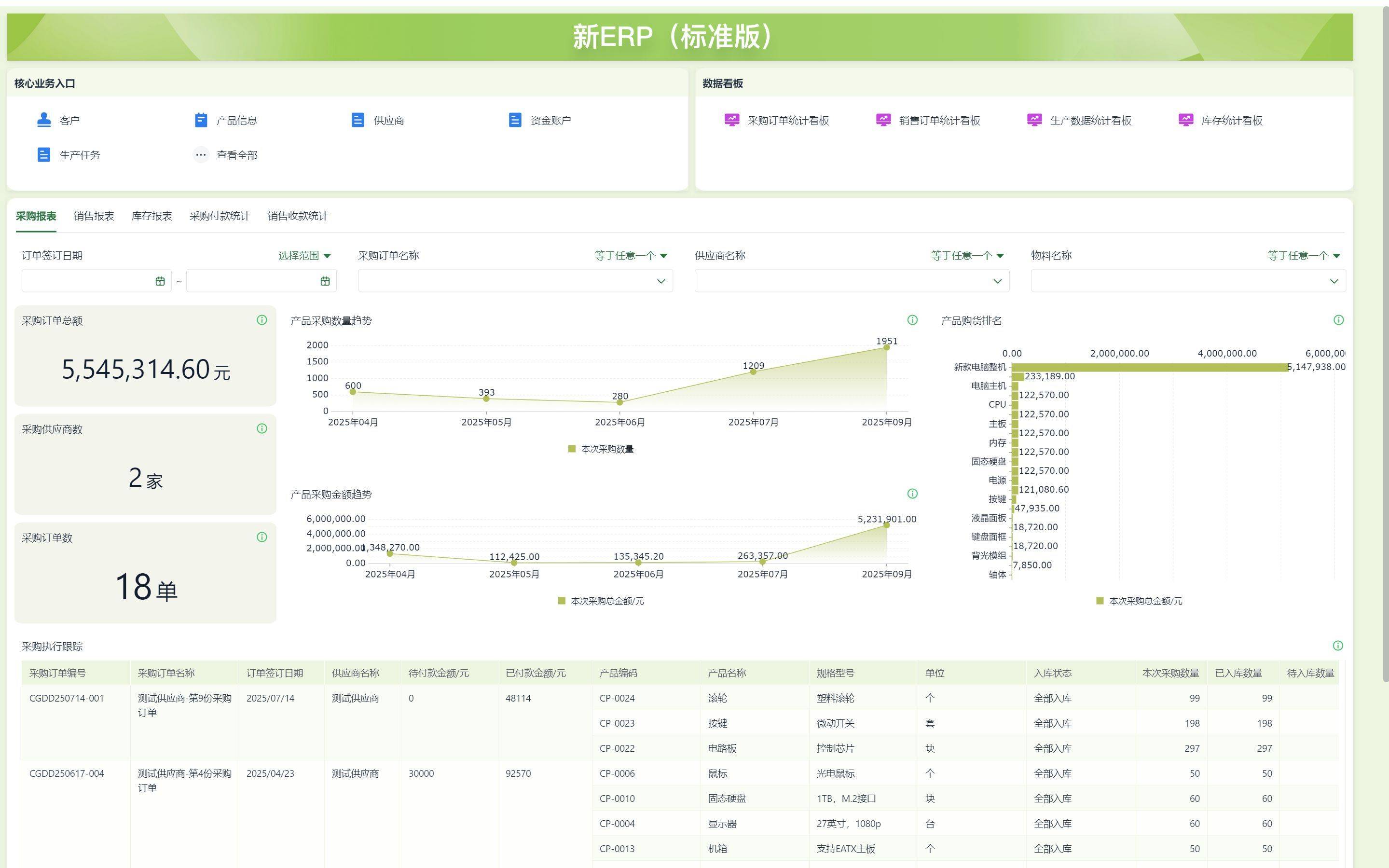Switch to 库存报表 tab
Screen dimensions: 1389x868
pyautogui.click(x=151, y=217)
